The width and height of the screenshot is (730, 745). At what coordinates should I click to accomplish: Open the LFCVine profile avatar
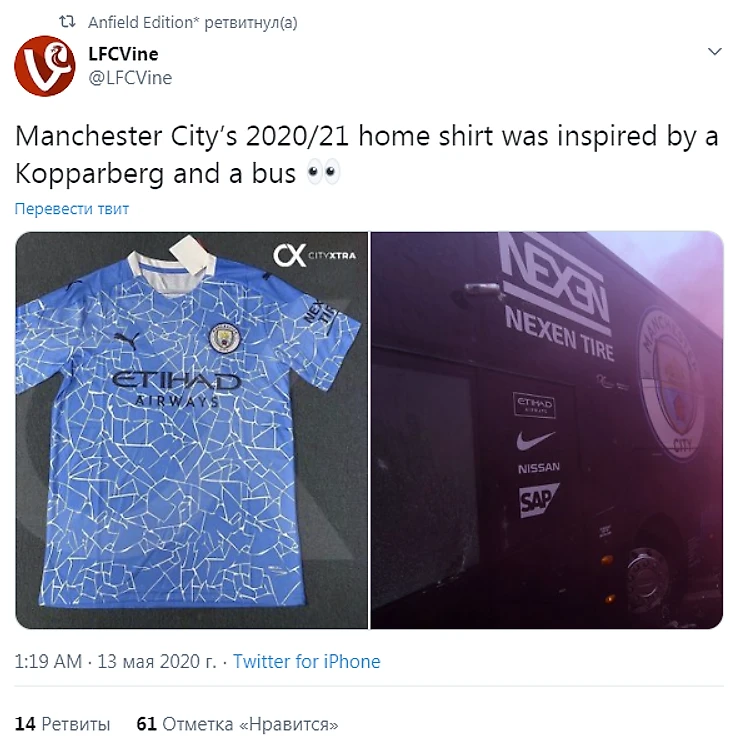(x=45, y=66)
